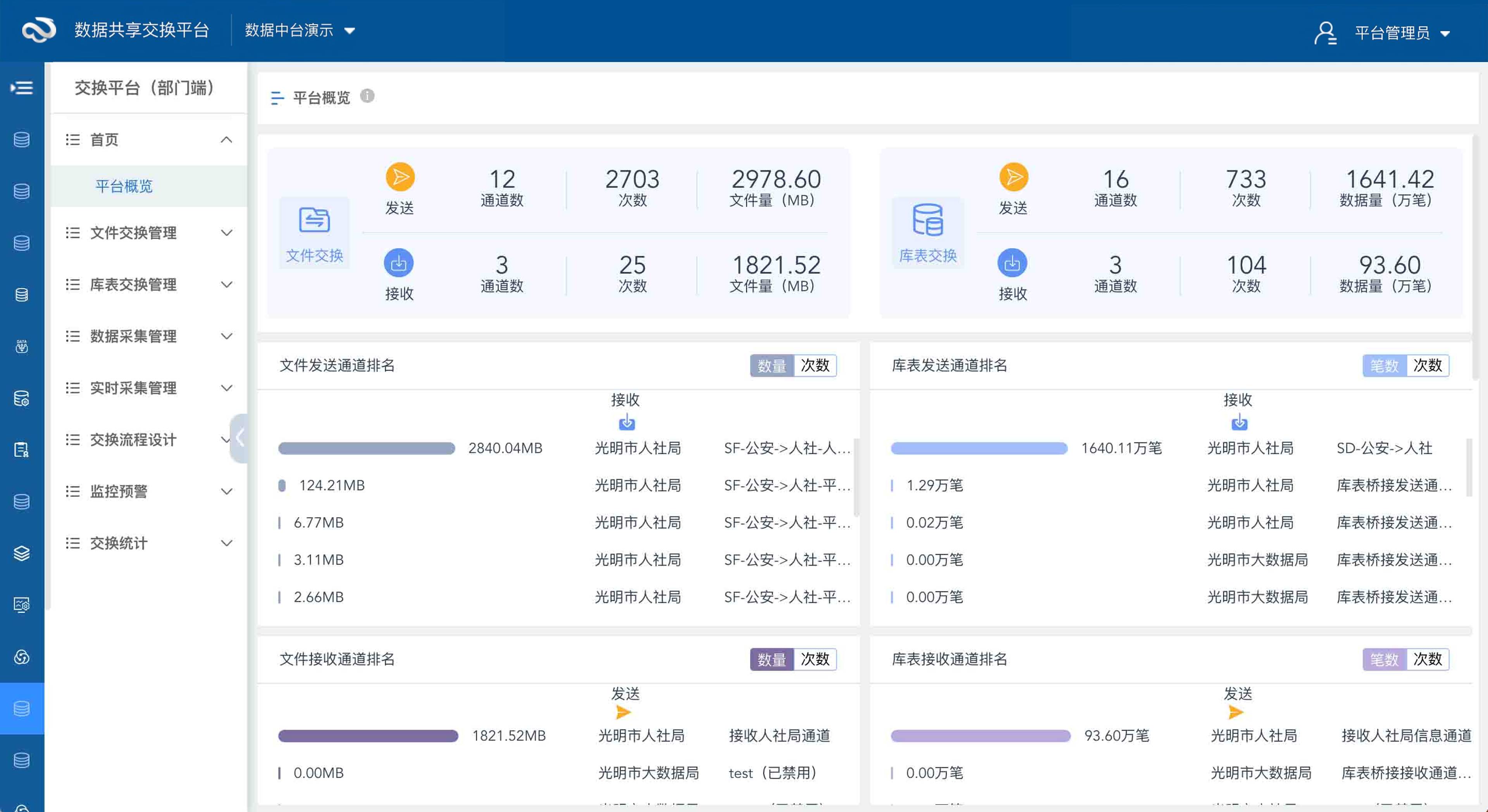The width and height of the screenshot is (1488, 812).
Task: Click the layers icon in left navigation bar
Action: coord(21,553)
